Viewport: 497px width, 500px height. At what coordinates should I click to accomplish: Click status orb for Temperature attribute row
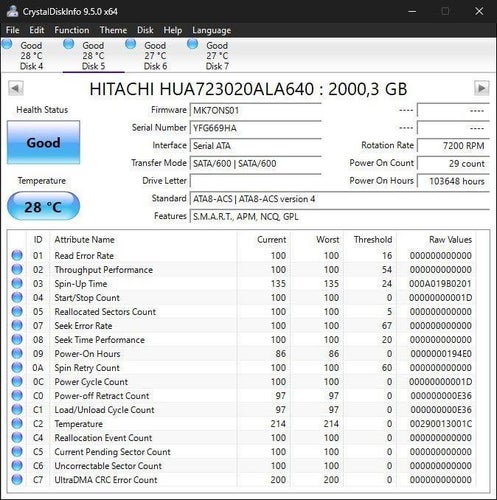tap(17, 423)
